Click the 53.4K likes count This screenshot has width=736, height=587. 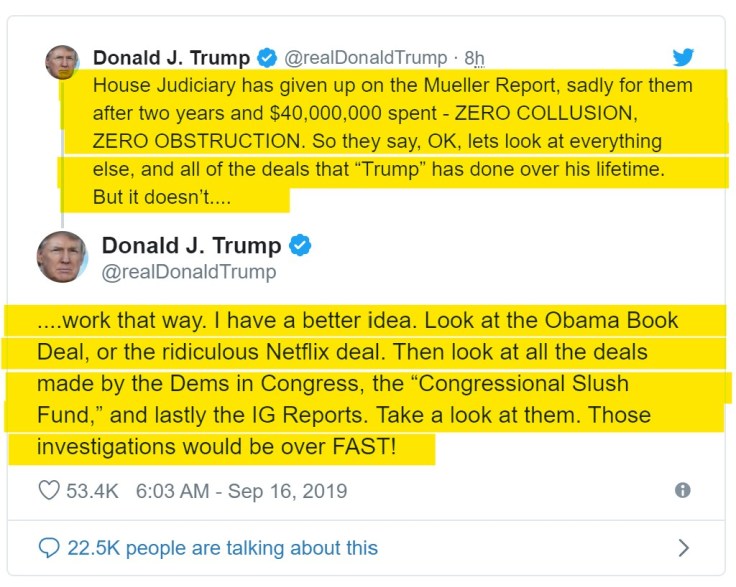tap(94, 491)
